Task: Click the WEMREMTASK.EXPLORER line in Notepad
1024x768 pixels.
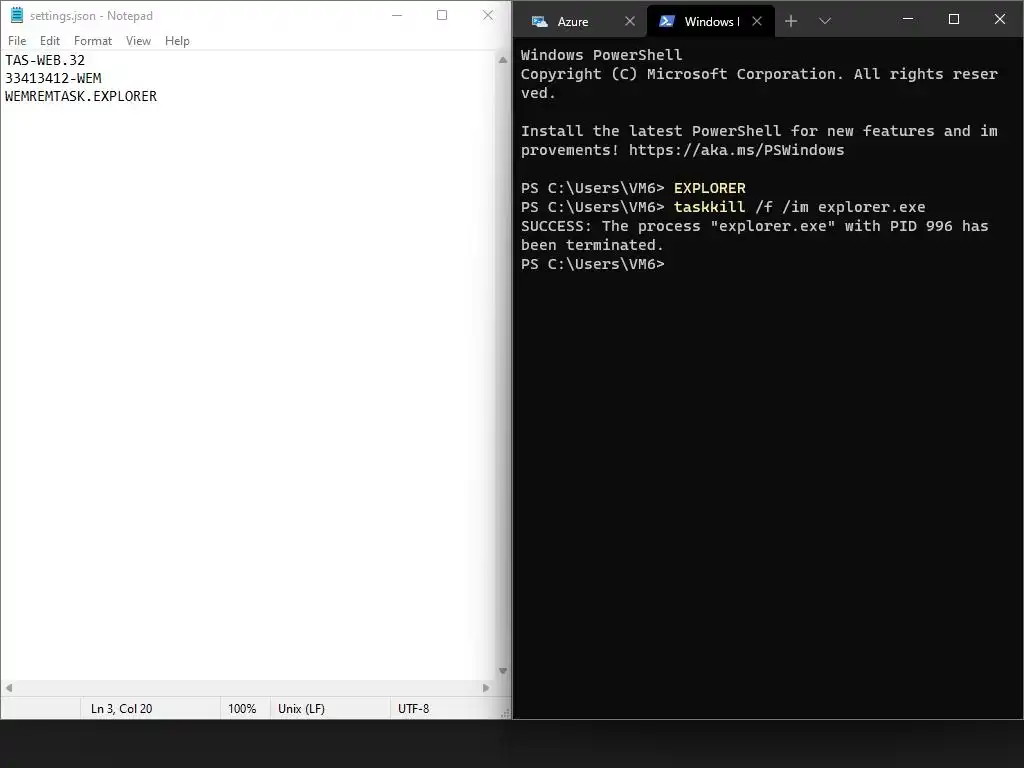Action: click(81, 96)
